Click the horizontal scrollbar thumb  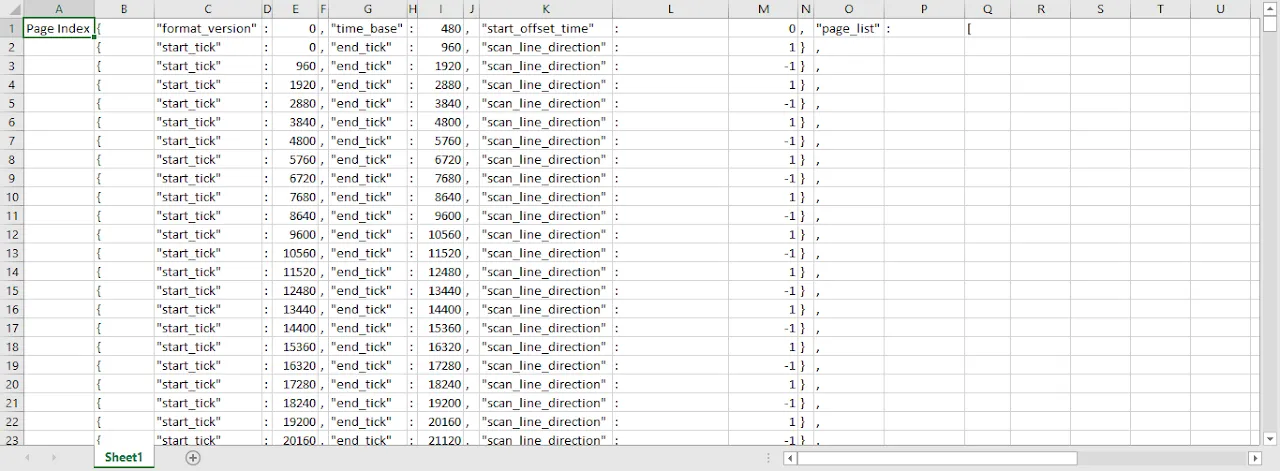point(937,458)
